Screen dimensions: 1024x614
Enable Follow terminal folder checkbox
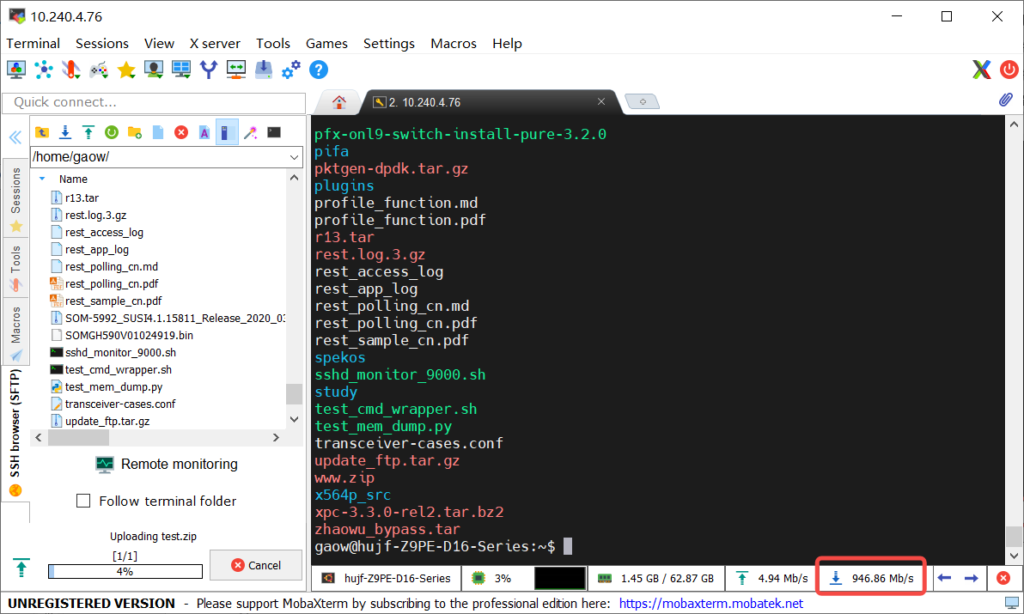[84, 501]
